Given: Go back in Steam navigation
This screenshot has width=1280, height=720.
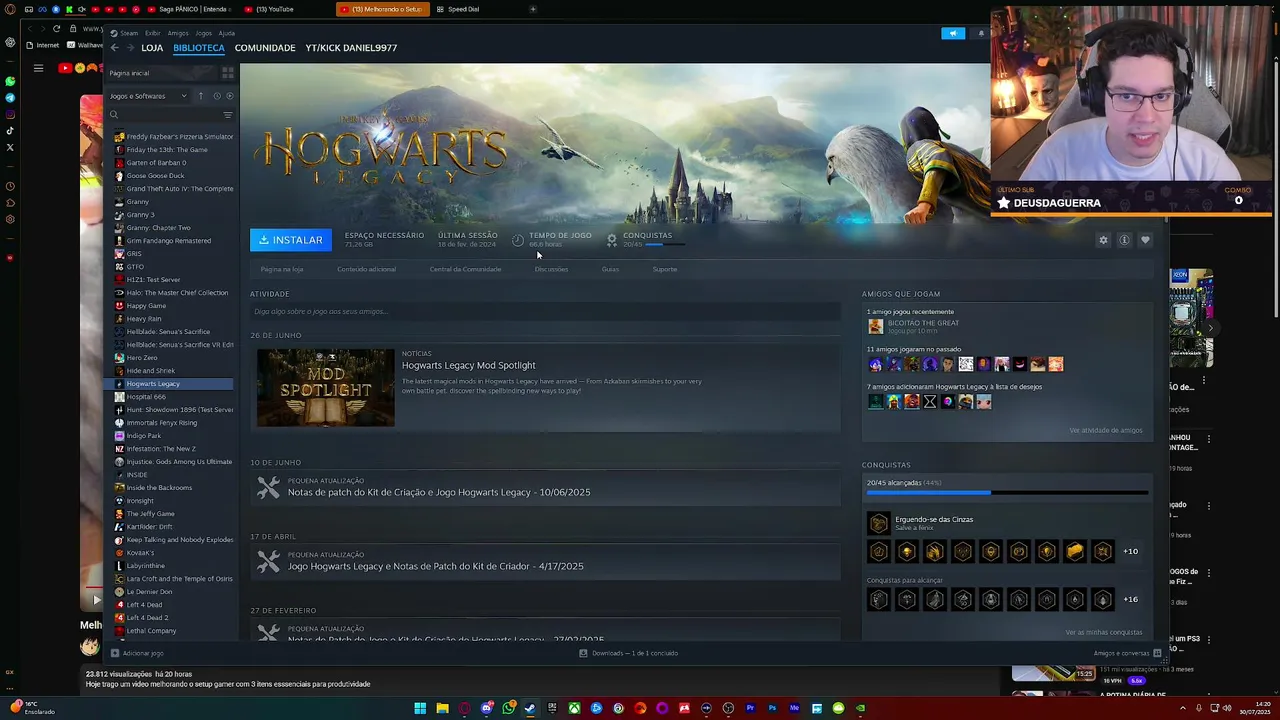Looking at the screenshot, I should [114, 48].
